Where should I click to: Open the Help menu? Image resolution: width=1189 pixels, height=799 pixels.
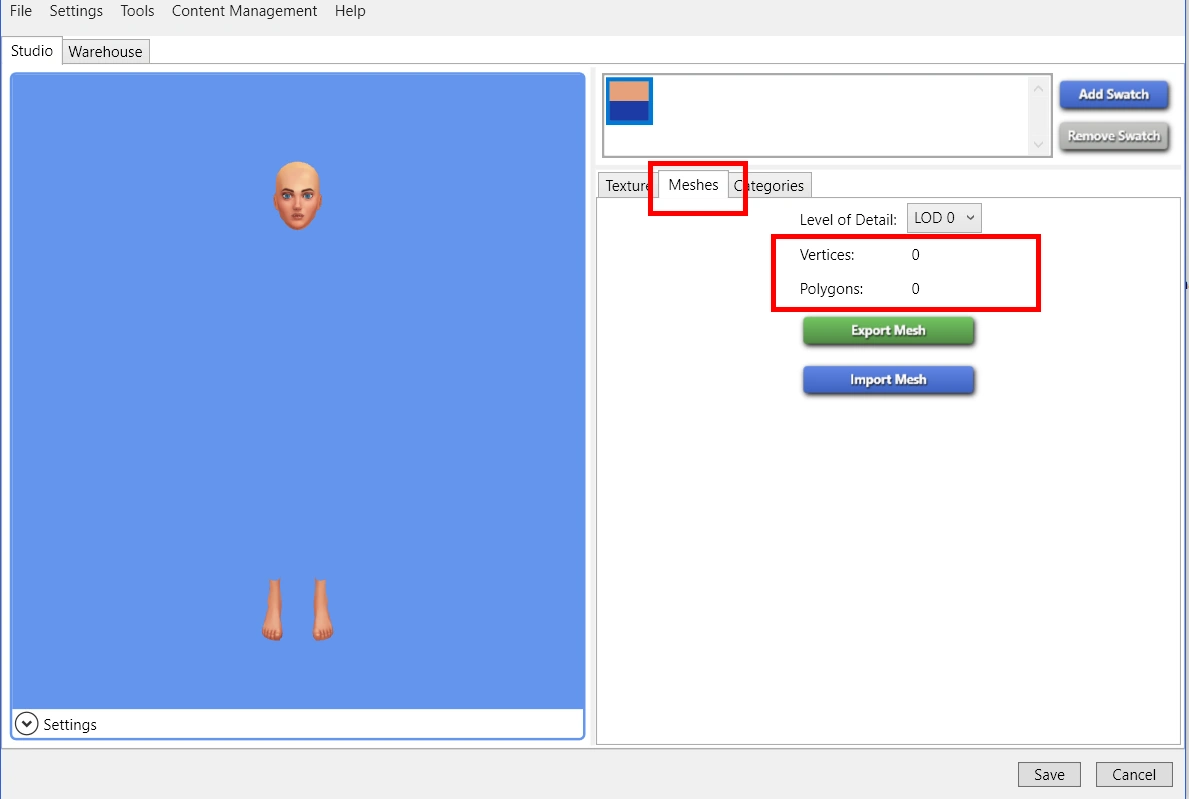[x=350, y=11]
